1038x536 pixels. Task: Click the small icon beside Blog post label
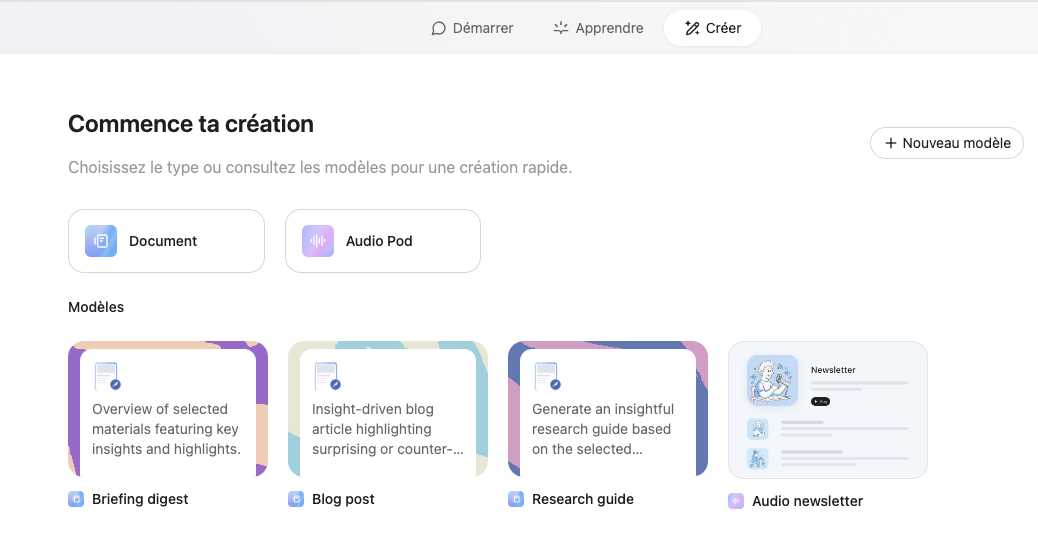[296, 499]
